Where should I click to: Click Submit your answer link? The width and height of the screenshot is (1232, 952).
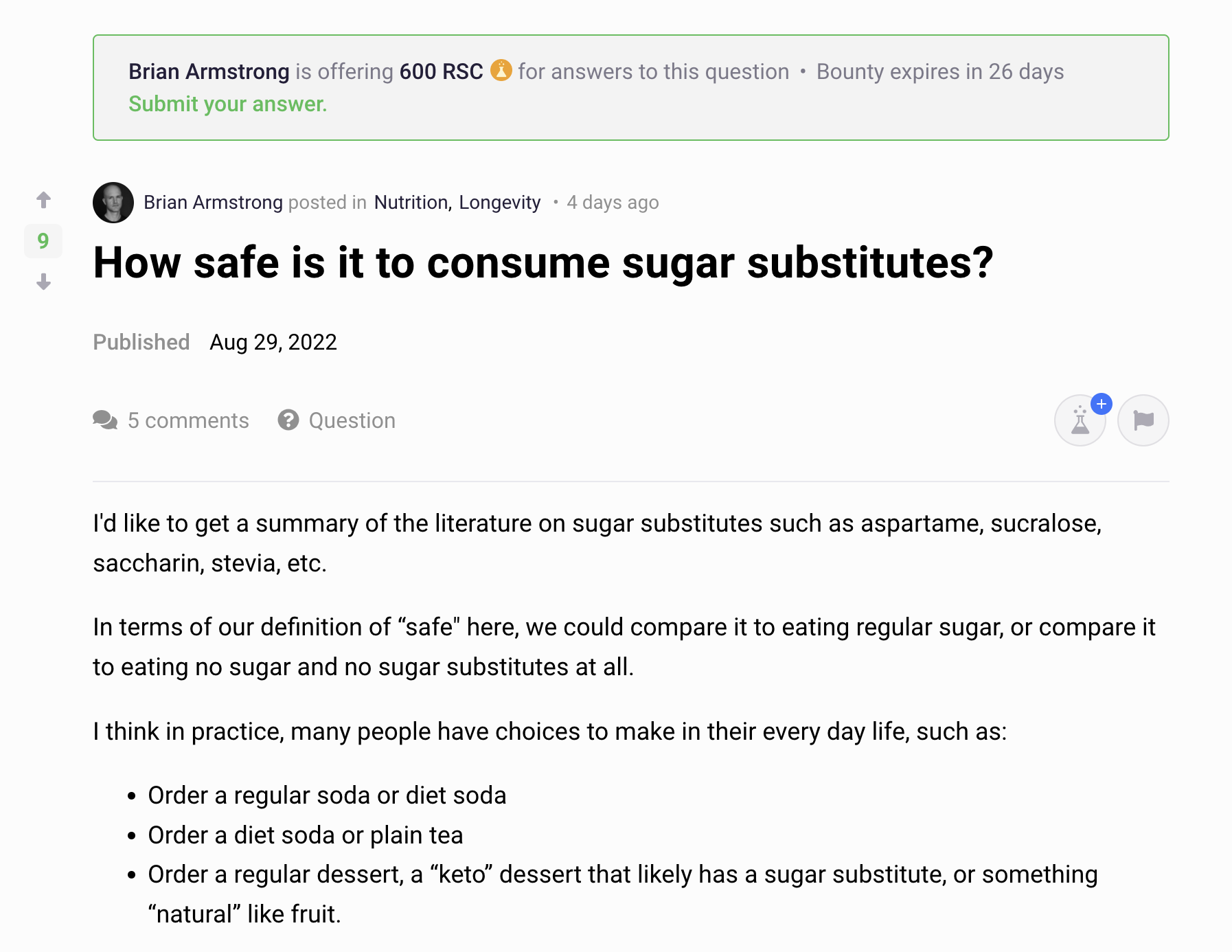228,104
